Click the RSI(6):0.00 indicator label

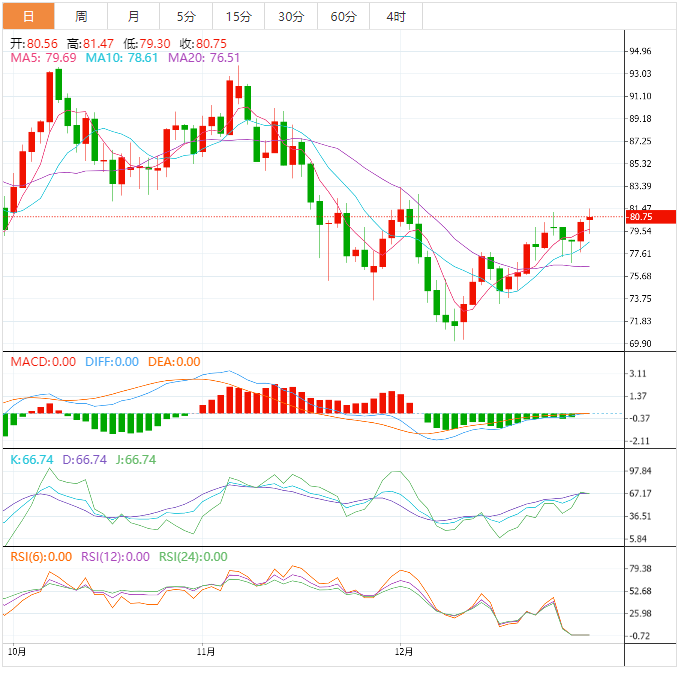[42, 557]
